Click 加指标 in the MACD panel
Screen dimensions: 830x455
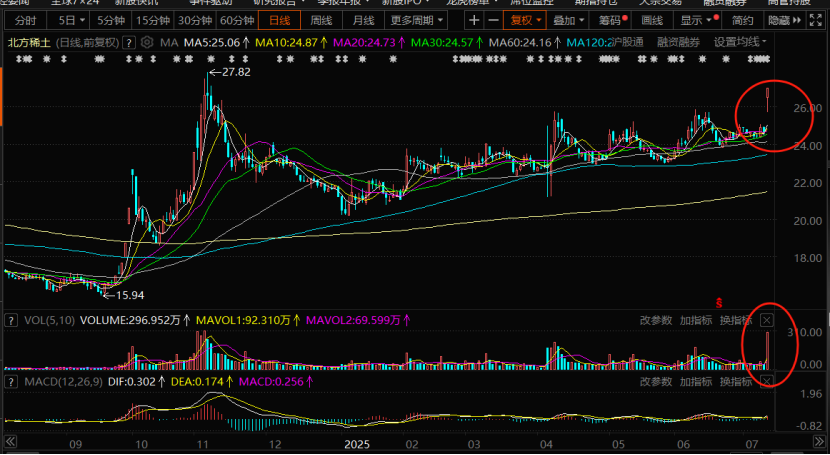pyautogui.click(x=696, y=381)
